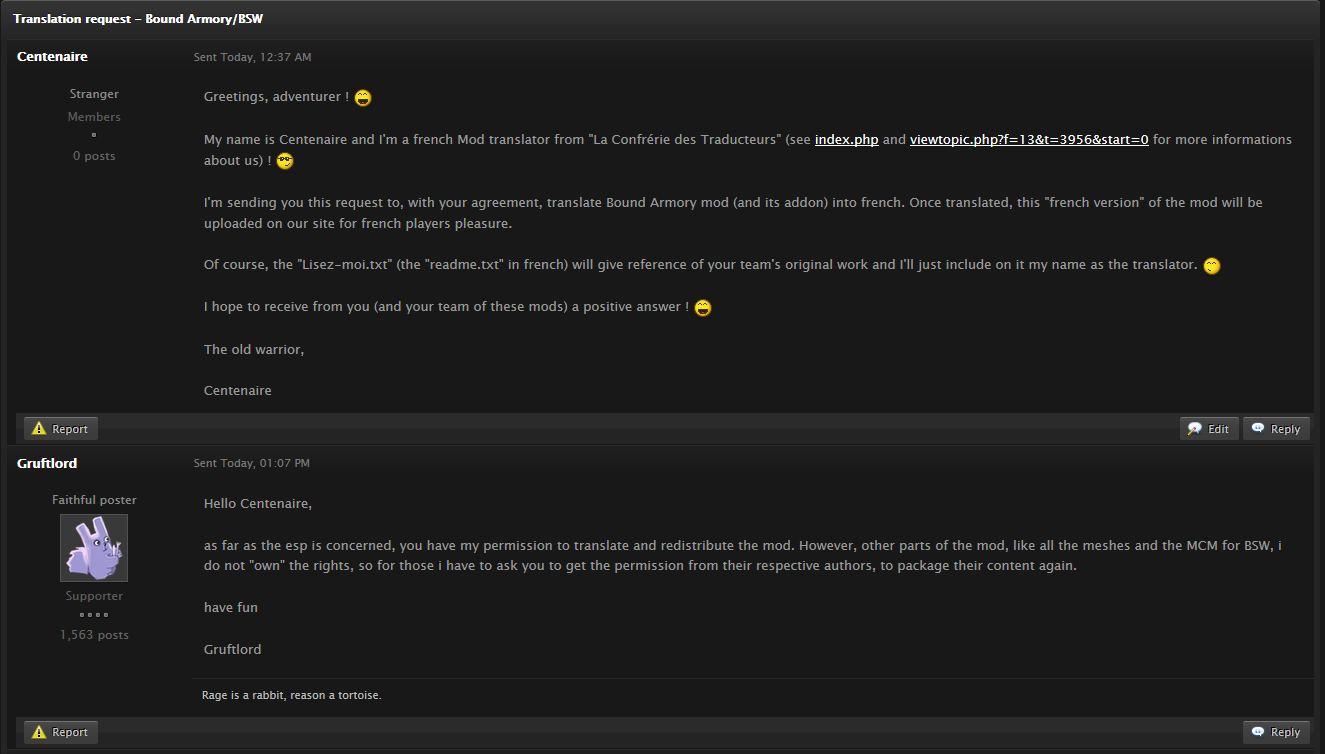Click Gruftlord's 1,563 posts count

(94, 635)
